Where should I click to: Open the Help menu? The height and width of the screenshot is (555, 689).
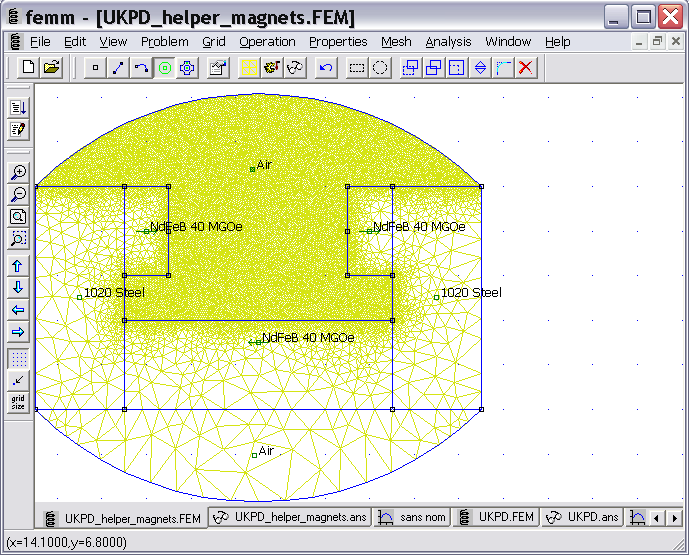558,42
